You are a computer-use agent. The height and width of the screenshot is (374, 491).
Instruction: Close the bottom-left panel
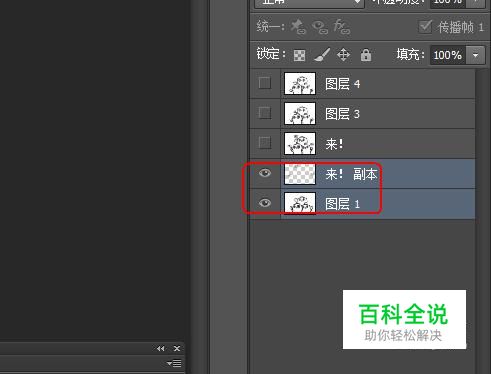point(177,349)
